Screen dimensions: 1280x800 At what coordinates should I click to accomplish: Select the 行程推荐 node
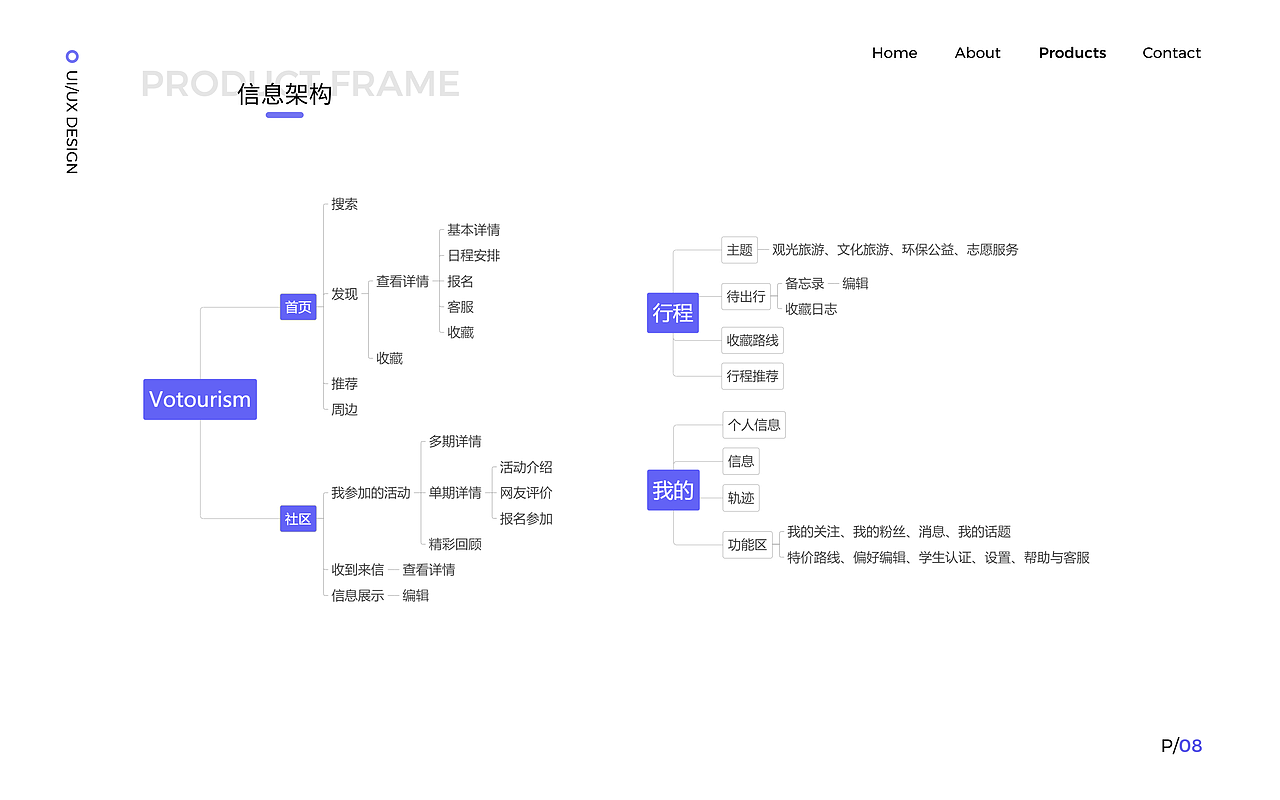pyautogui.click(x=752, y=376)
